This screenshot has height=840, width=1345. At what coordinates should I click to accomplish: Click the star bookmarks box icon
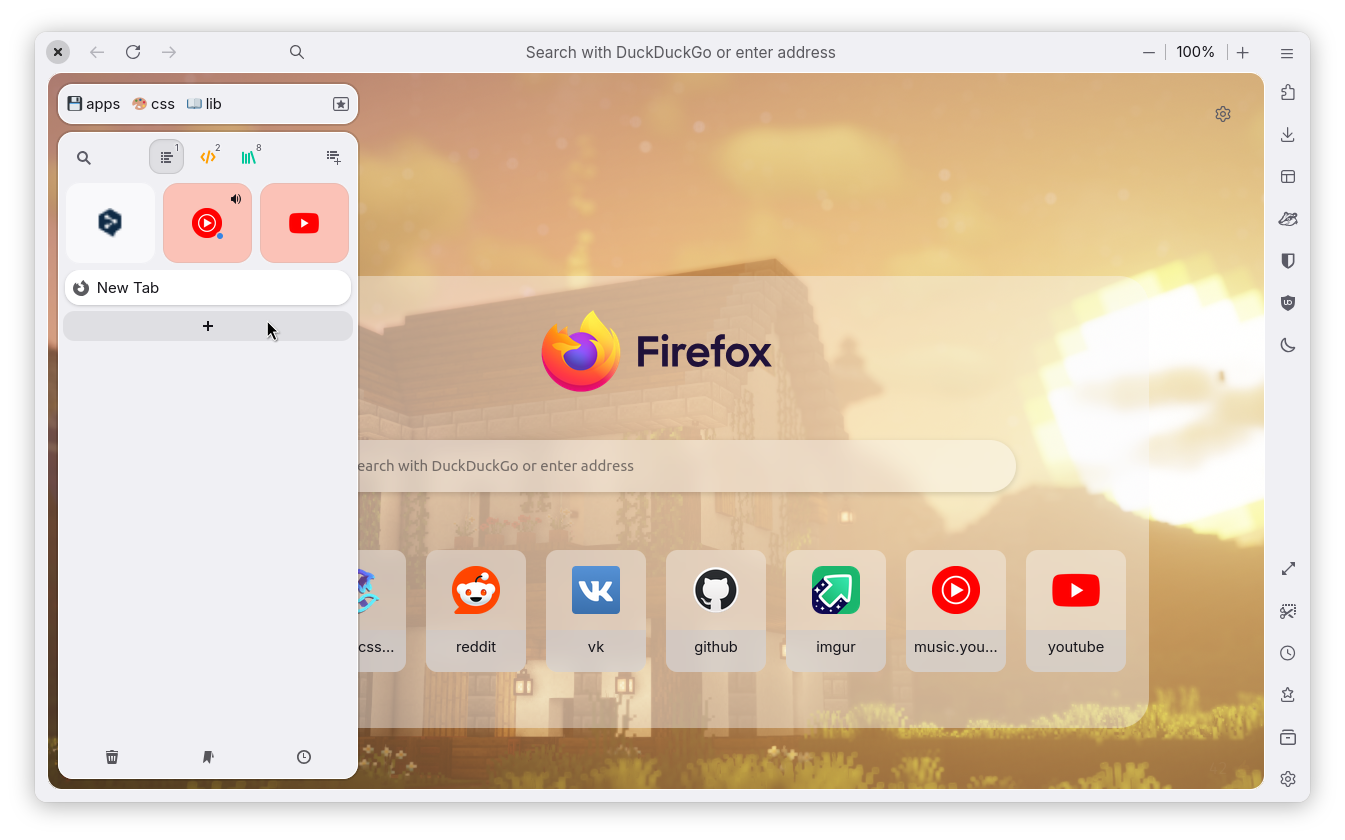pyautogui.click(x=341, y=104)
